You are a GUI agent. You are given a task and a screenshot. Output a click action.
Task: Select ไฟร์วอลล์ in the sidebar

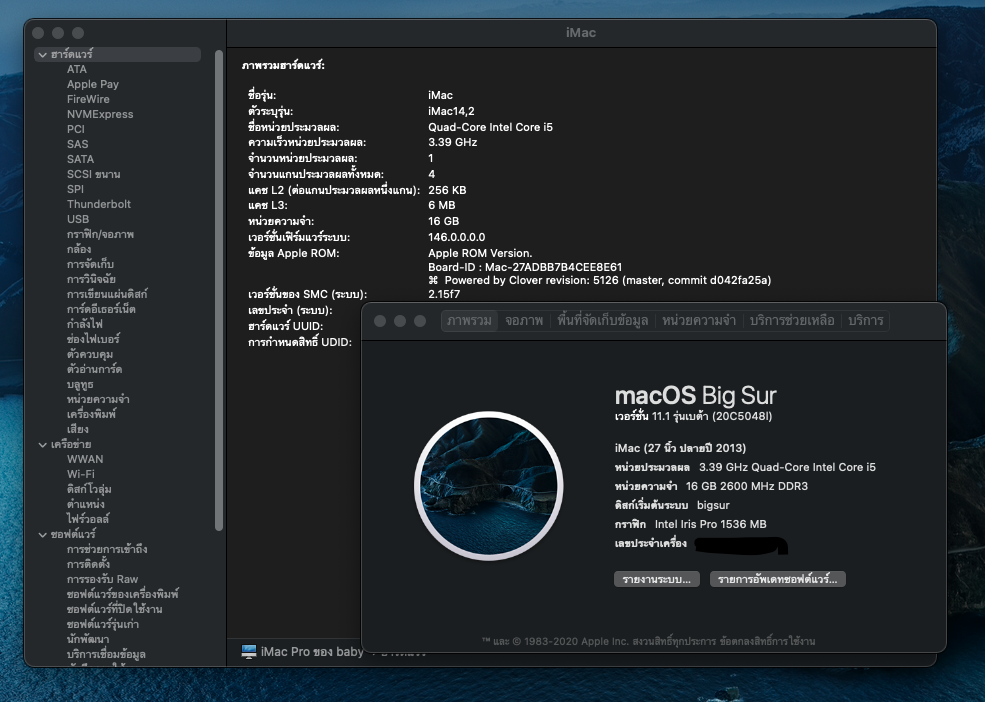click(x=87, y=520)
